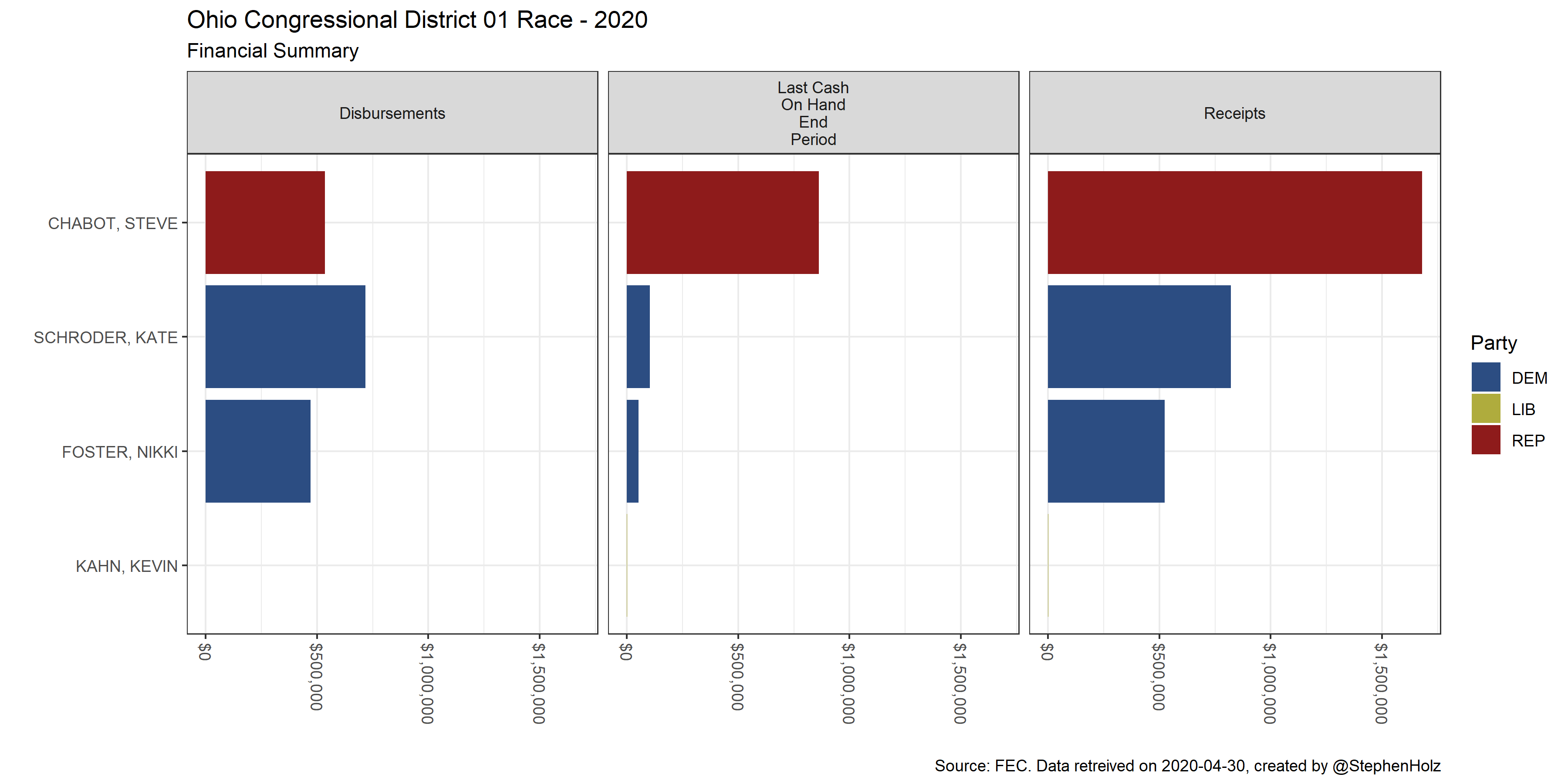Screen dimensions: 1568x784
Task: Click the SCHRODER, KATE axis label
Action: click(x=105, y=337)
